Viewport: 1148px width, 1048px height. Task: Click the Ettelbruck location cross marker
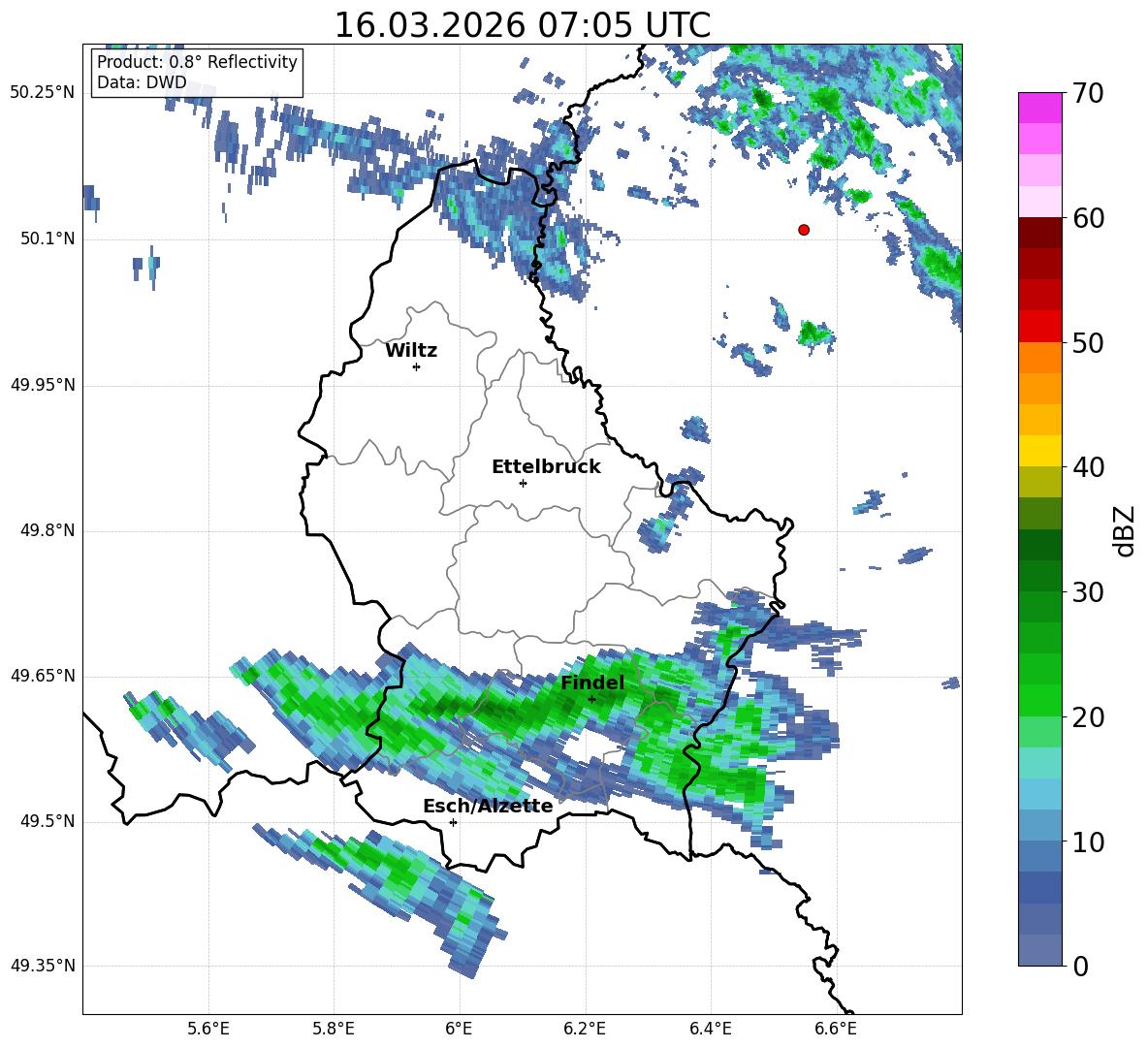[523, 483]
